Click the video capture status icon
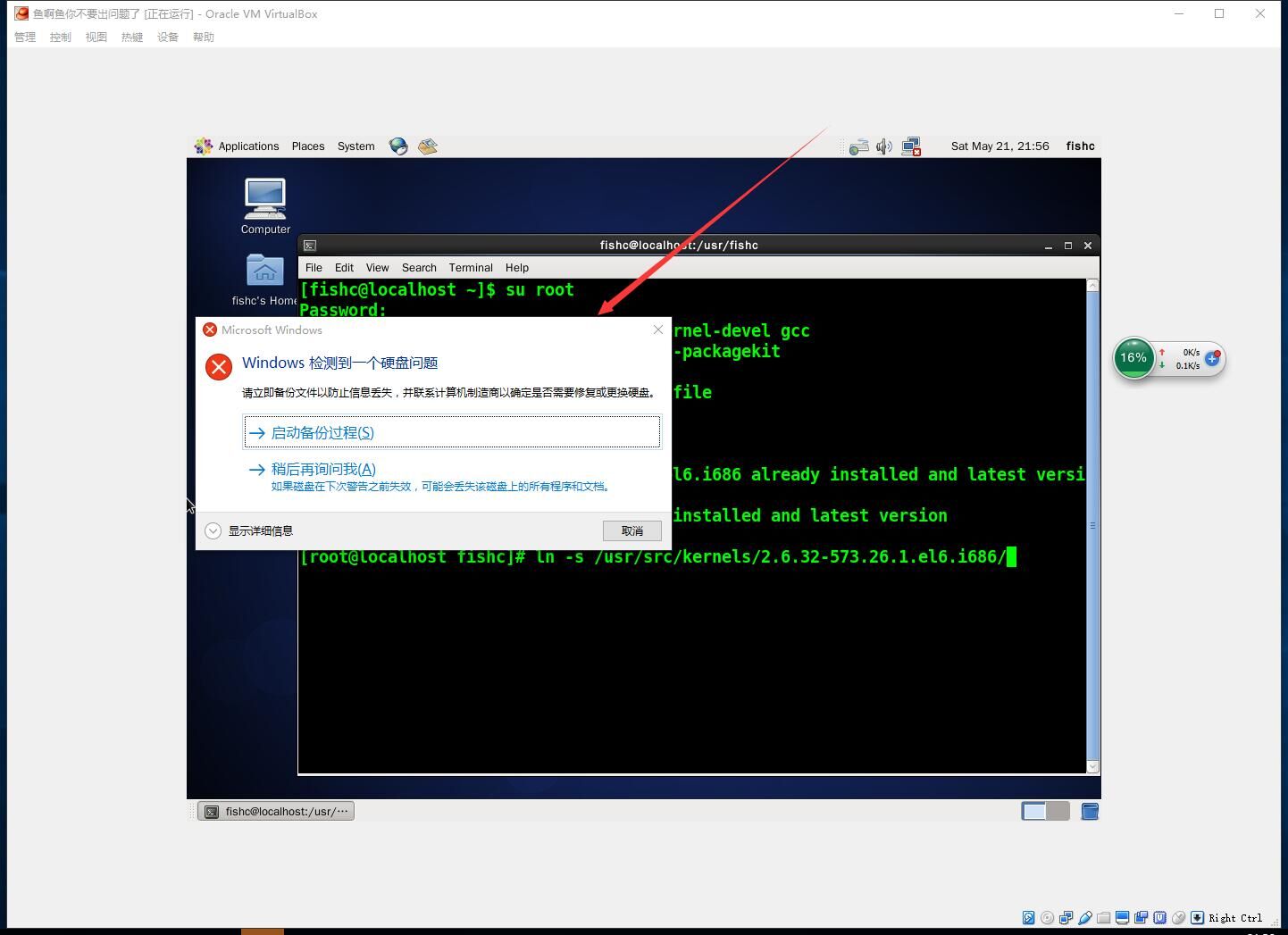 click(1141, 917)
